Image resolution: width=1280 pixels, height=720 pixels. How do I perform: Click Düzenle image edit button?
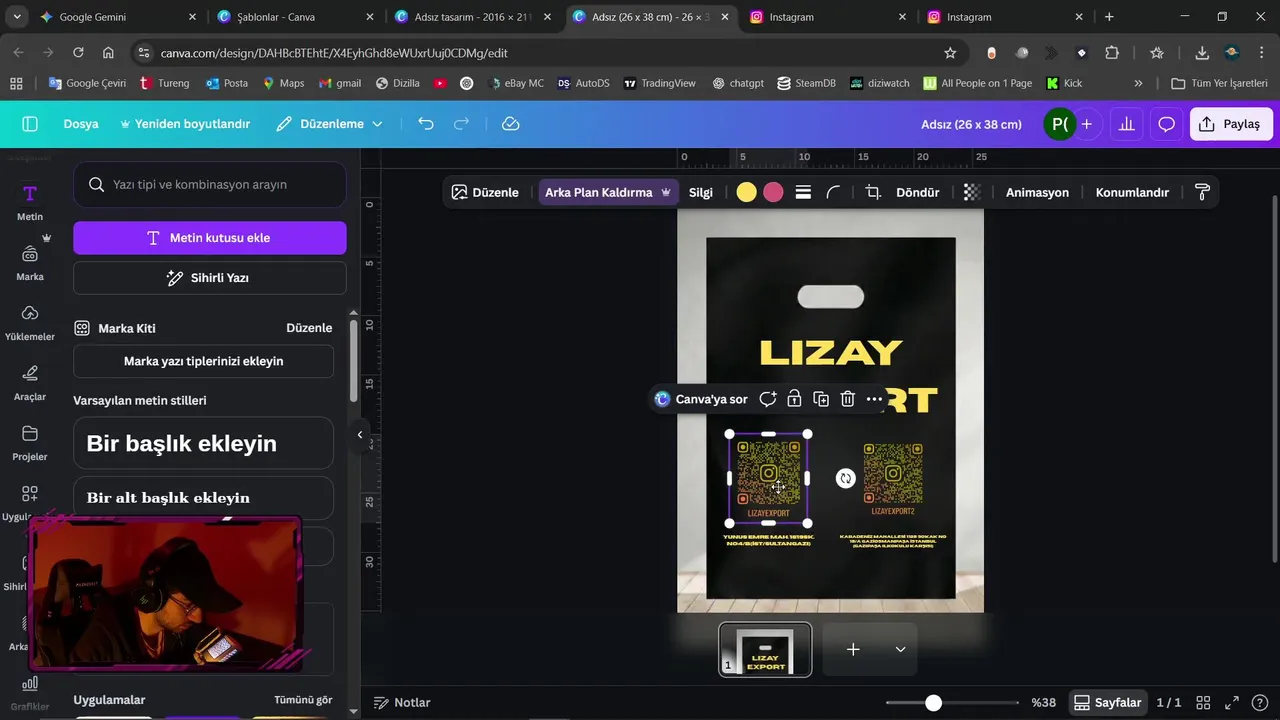pyautogui.click(x=485, y=192)
